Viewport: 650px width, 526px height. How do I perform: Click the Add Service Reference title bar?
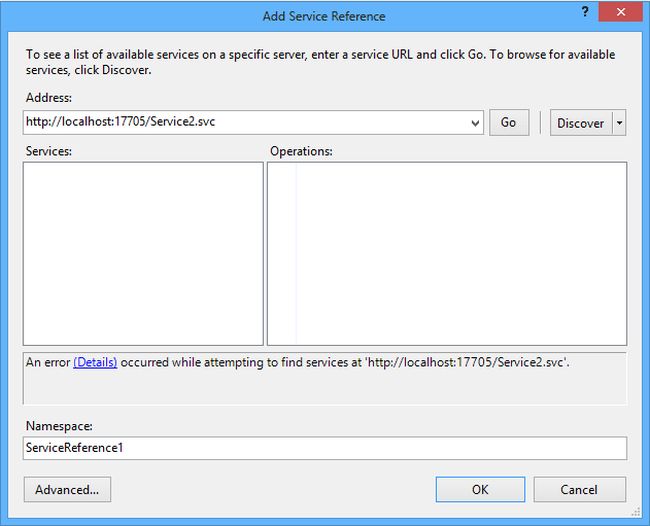(x=323, y=15)
